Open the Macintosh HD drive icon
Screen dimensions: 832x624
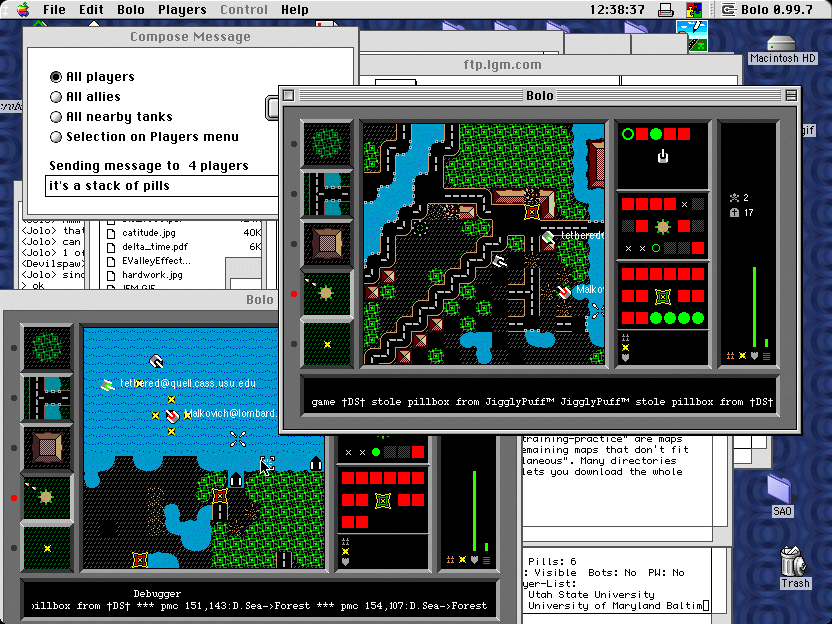pos(783,46)
